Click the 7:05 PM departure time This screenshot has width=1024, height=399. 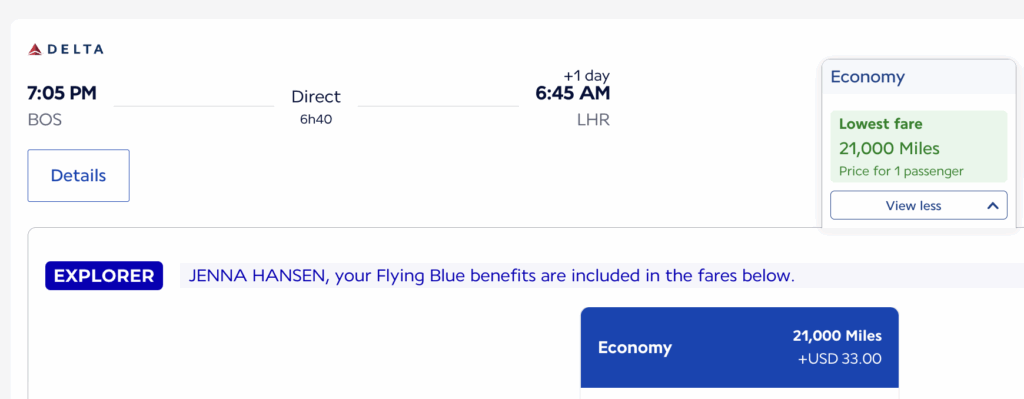[62, 93]
